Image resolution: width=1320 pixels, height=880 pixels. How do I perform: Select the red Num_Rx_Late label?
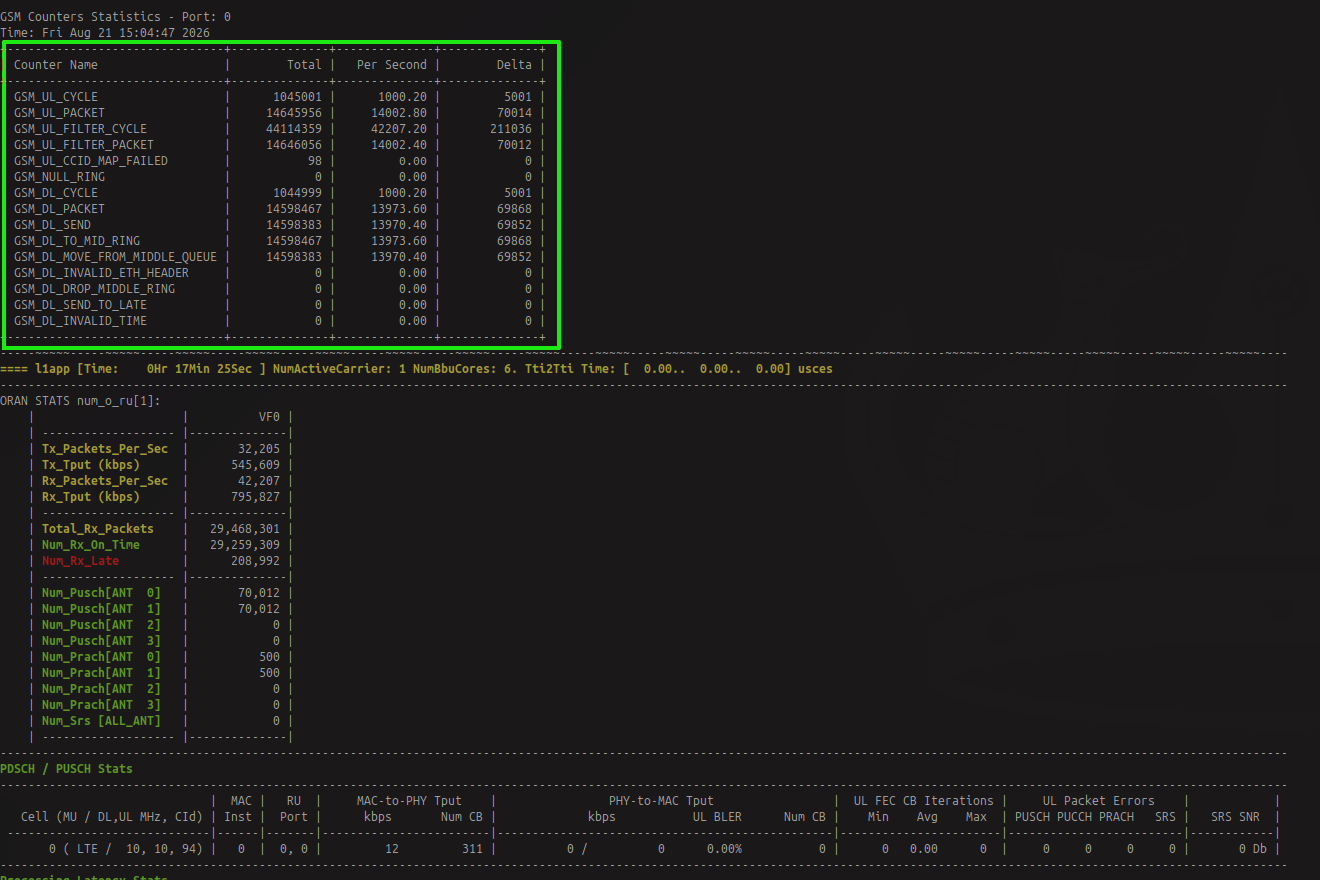(80, 561)
